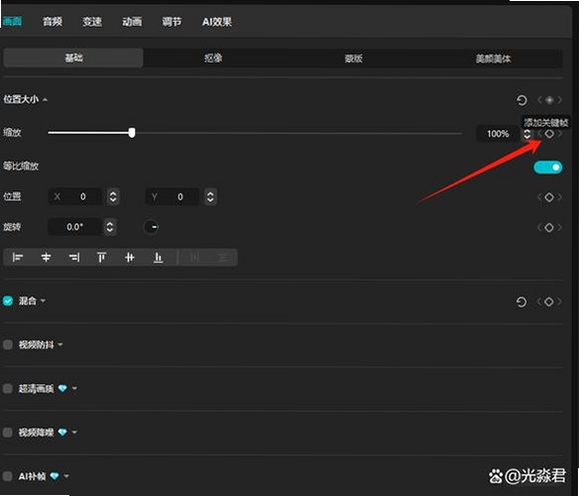Screen dimensions: 579x496
Task: Switch to the 变速 tab
Action: pos(92,21)
